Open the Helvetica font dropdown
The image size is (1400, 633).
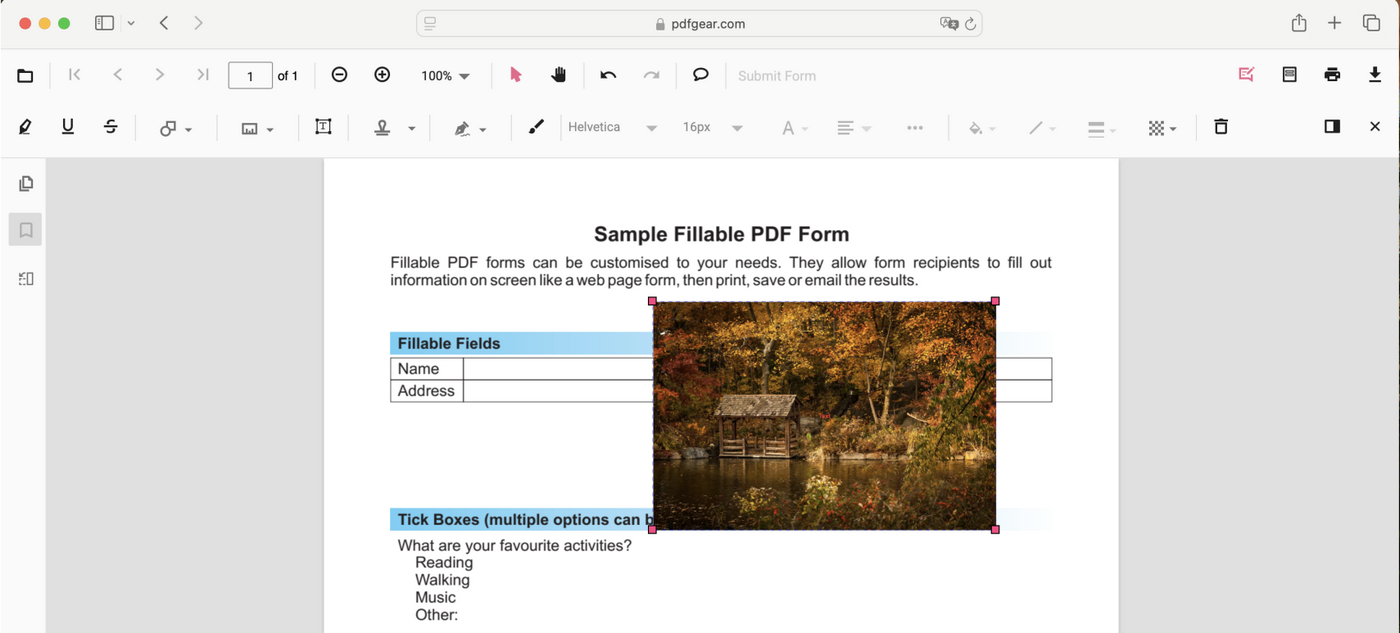[x=612, y=127]
